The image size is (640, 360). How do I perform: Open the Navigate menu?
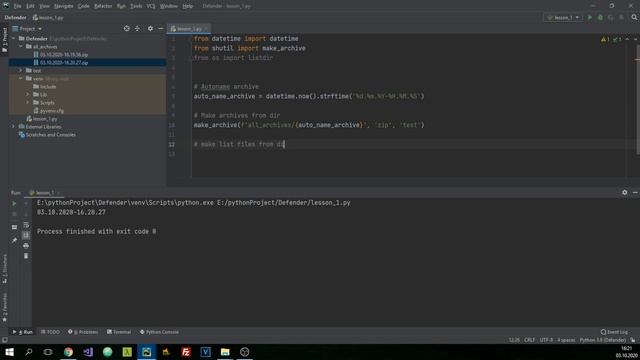tap(63, 6)
